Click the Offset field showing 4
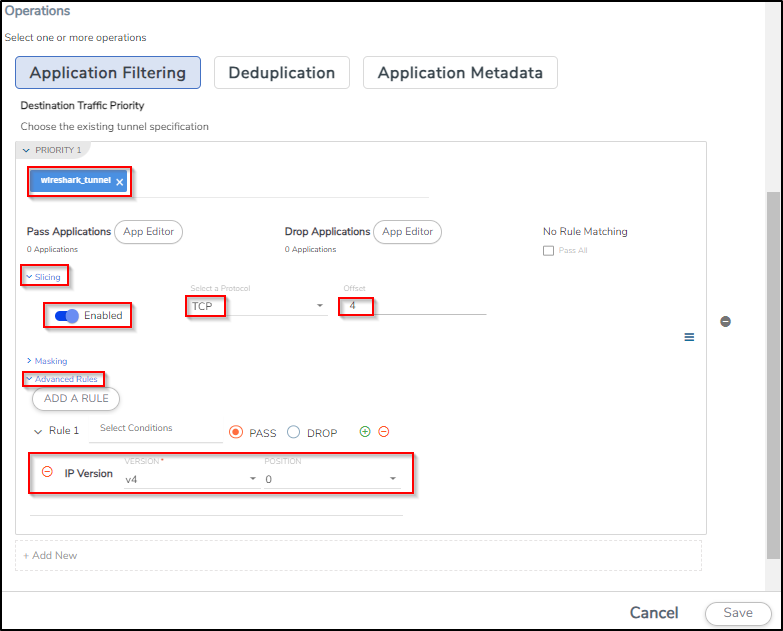Viewport: 783px width, 631px height. [414, 306]
